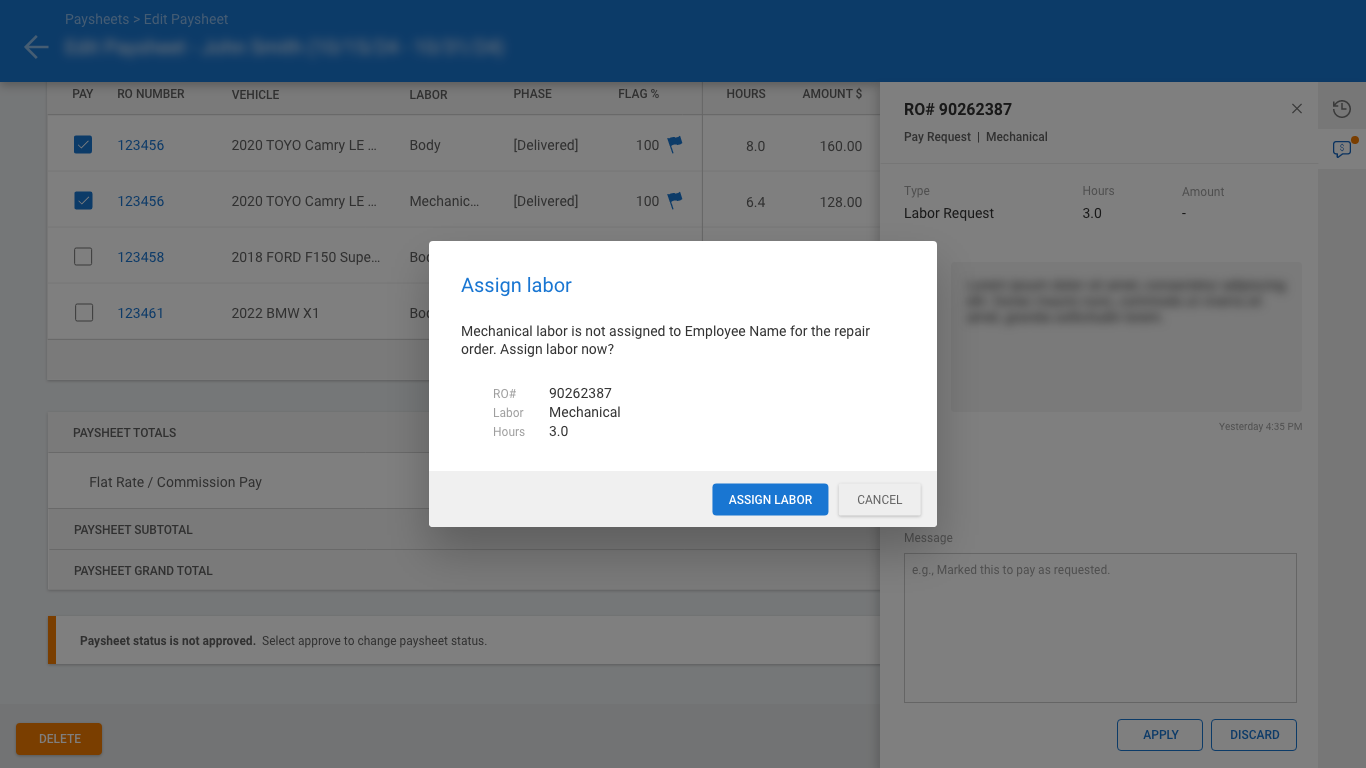Open RO number 123461 link
Viewport: 1366px width, 768px height.
tap(141, 313)
